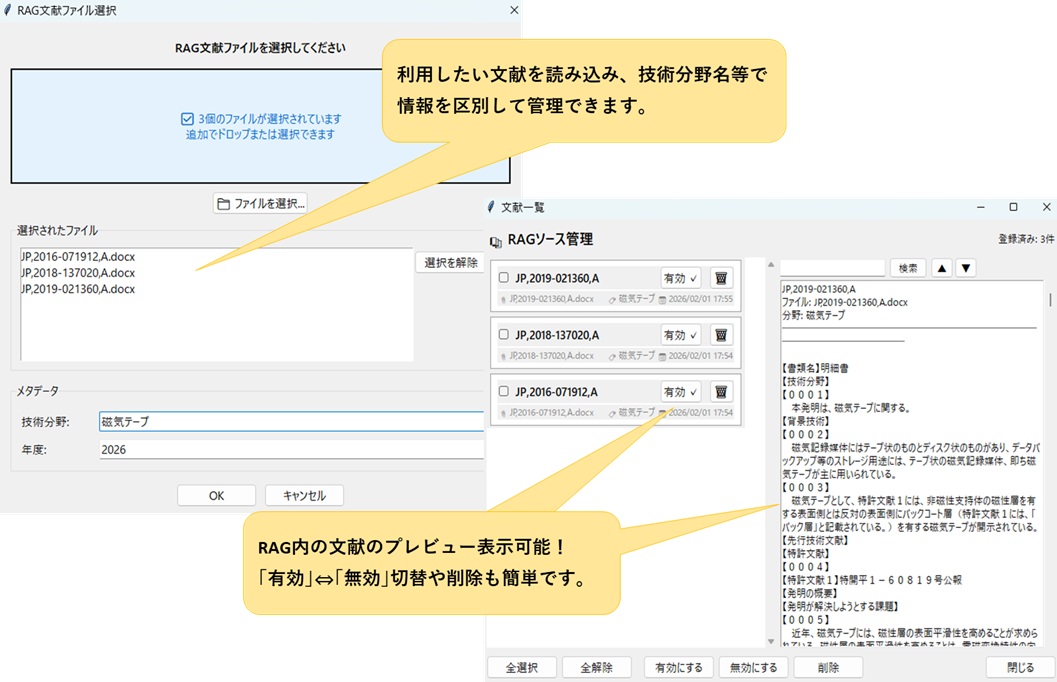Image resolution: width=1057 pixels, height=682 pixels.
Task: Open 有効 dropdown for JP,2016-071912,A
Action: pyautogui.click(x=681, y=392)
